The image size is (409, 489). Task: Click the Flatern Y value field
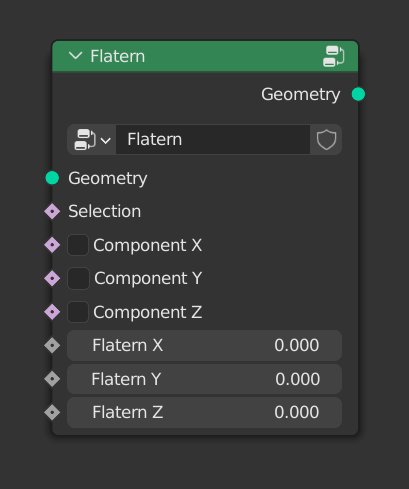point(204,379)
